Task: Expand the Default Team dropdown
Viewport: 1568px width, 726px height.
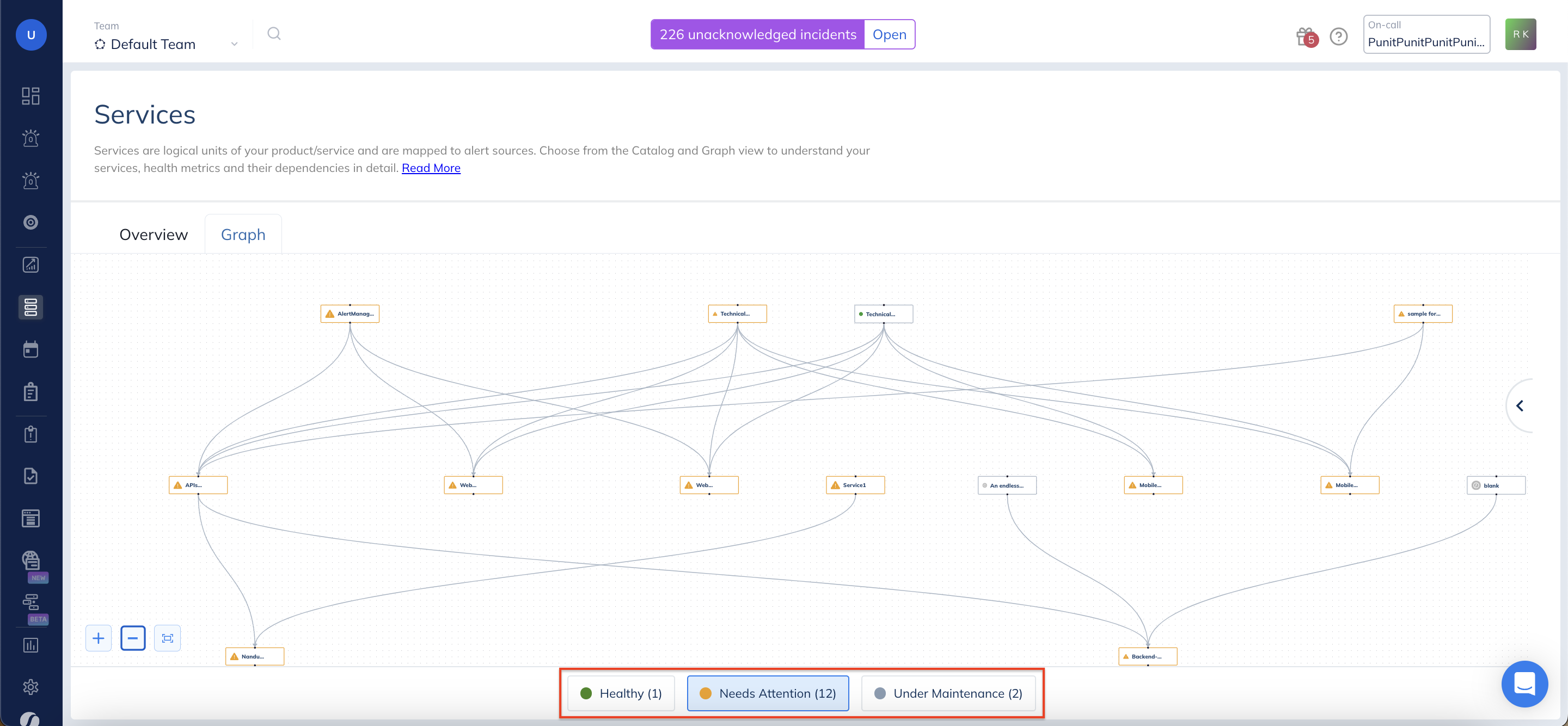Action: pos(166,44)
